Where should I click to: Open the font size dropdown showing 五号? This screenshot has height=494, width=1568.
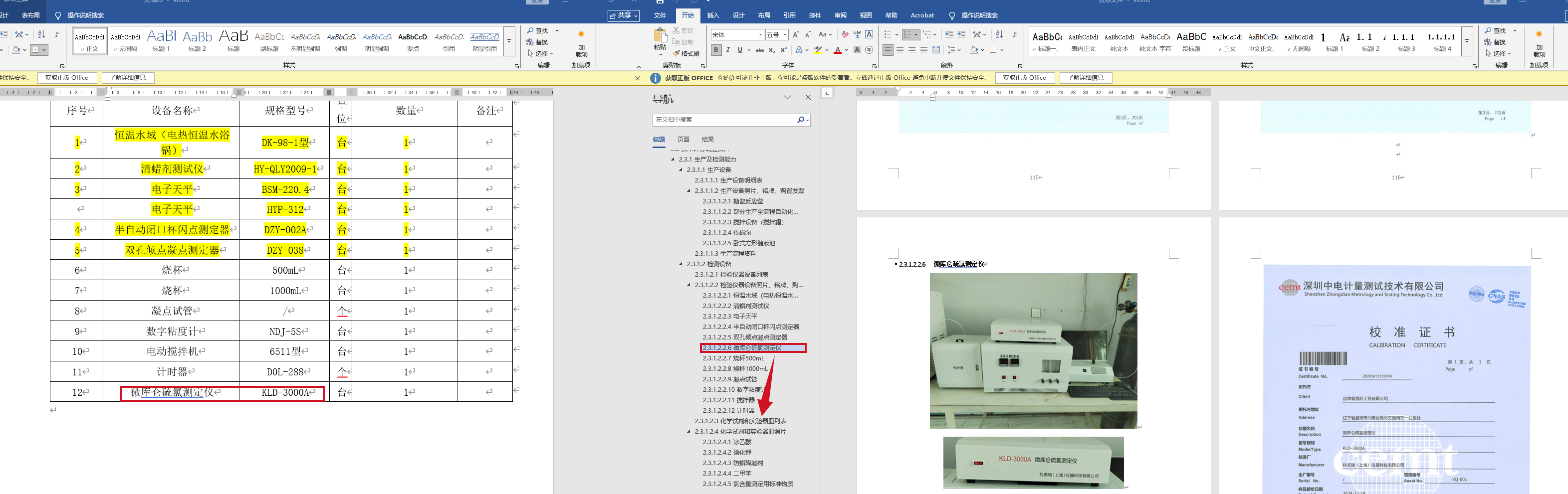point(785,35)
